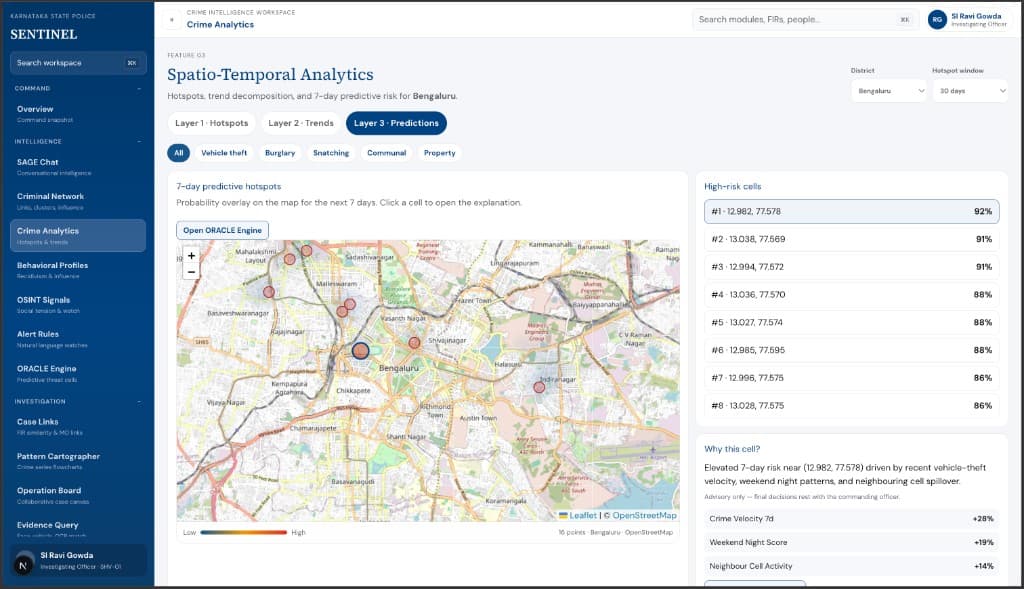
Task: Select high-risk cell #7 · 12.996, 77.575
Action: 852,378
